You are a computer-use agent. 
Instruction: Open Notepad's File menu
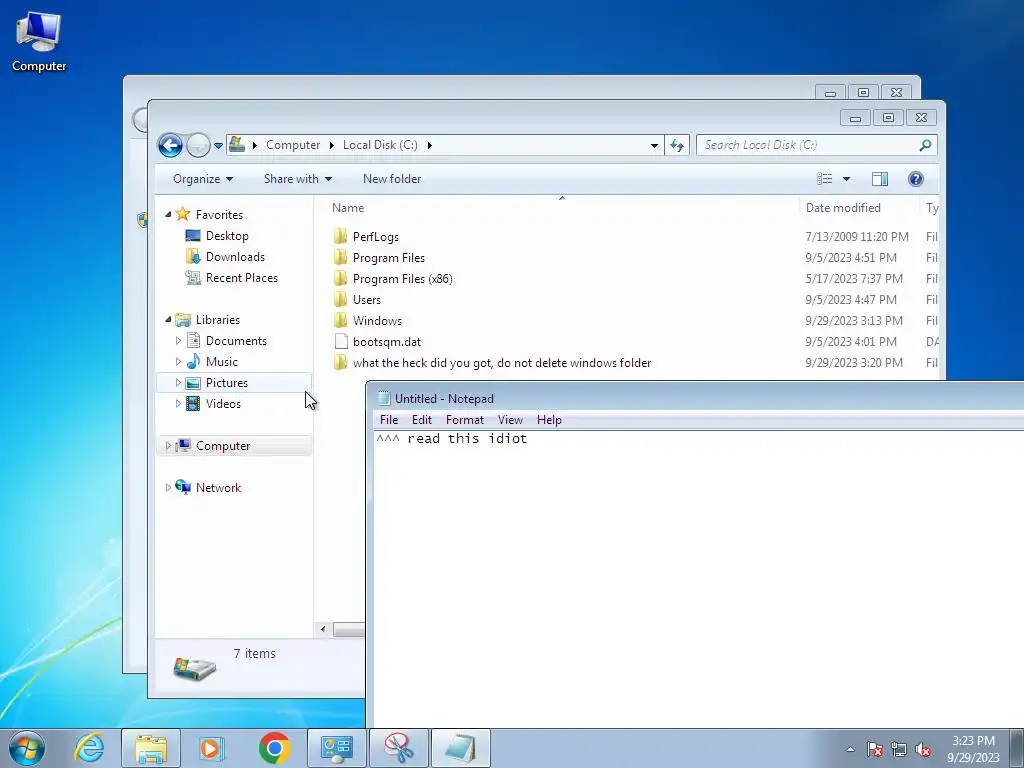coord(389,420)
